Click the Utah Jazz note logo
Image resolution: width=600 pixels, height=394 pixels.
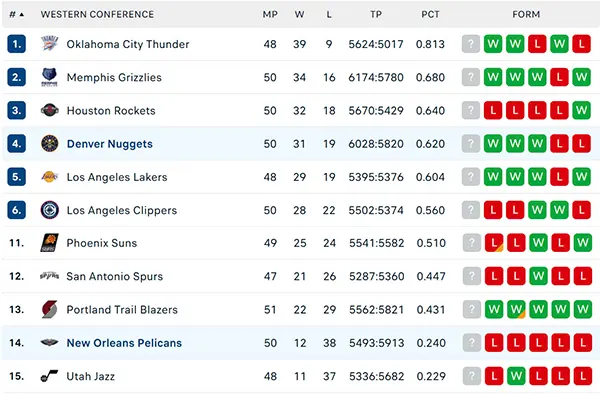click(x=49, y=376)
